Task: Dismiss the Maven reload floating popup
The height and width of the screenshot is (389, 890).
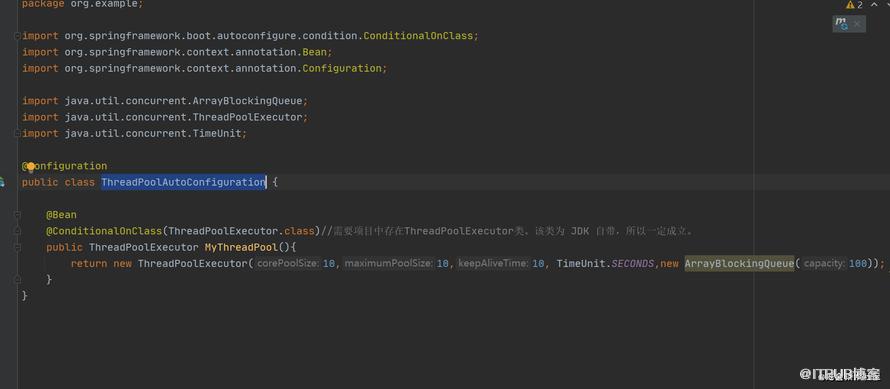Action: point(857,24)
